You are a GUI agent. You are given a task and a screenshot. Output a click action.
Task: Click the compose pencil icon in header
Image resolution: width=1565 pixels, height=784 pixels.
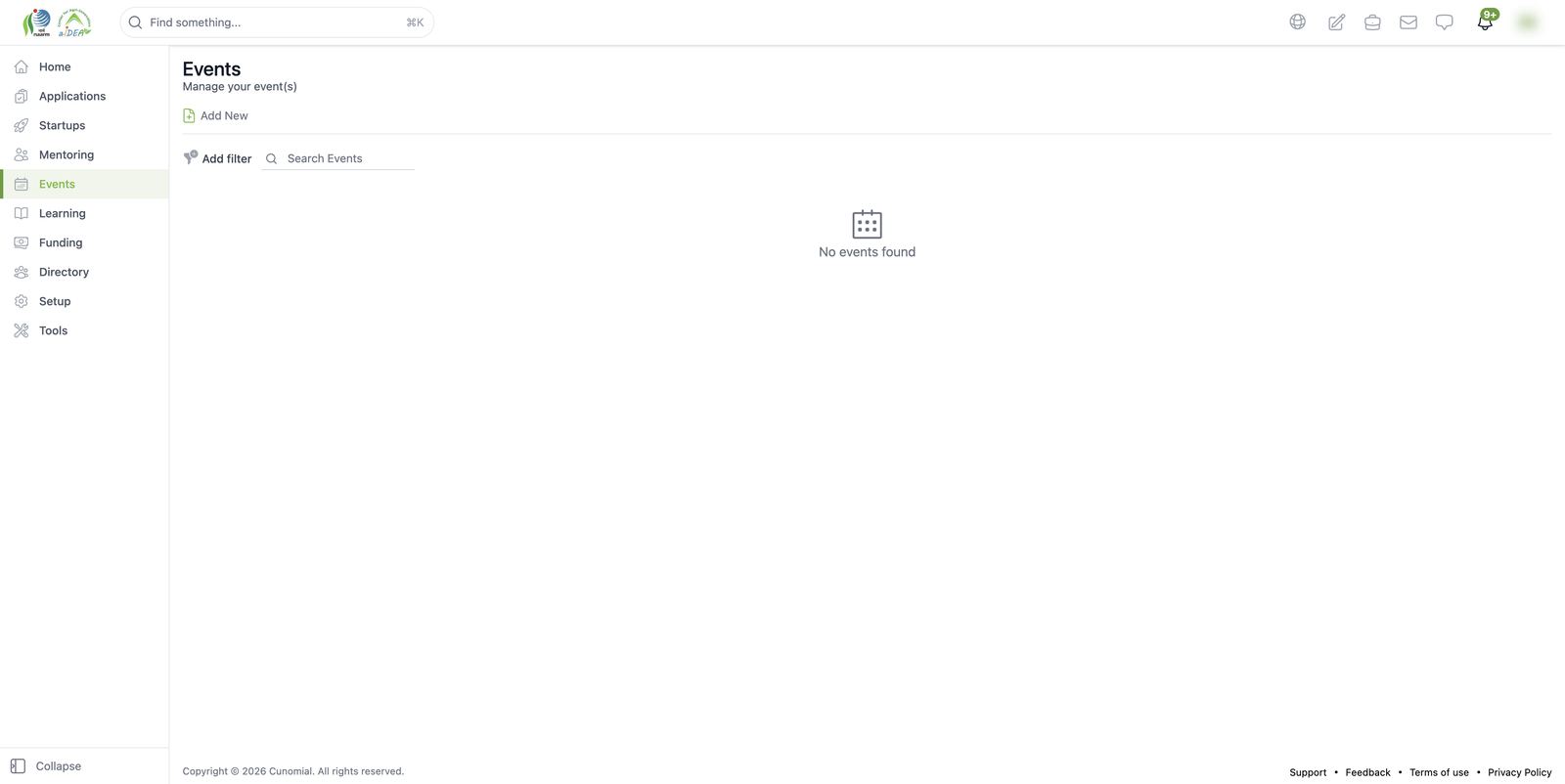point(1336,22)
